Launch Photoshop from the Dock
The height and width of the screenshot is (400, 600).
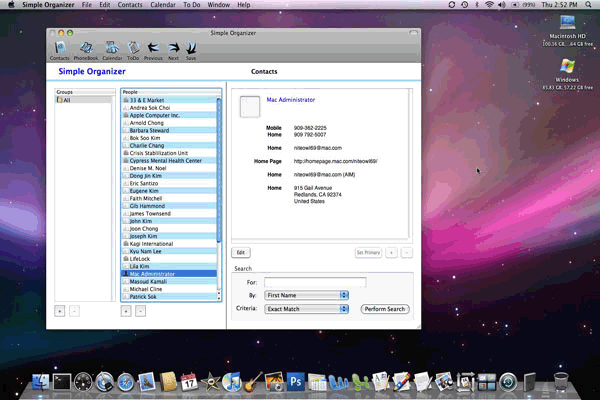coord(295,382)
